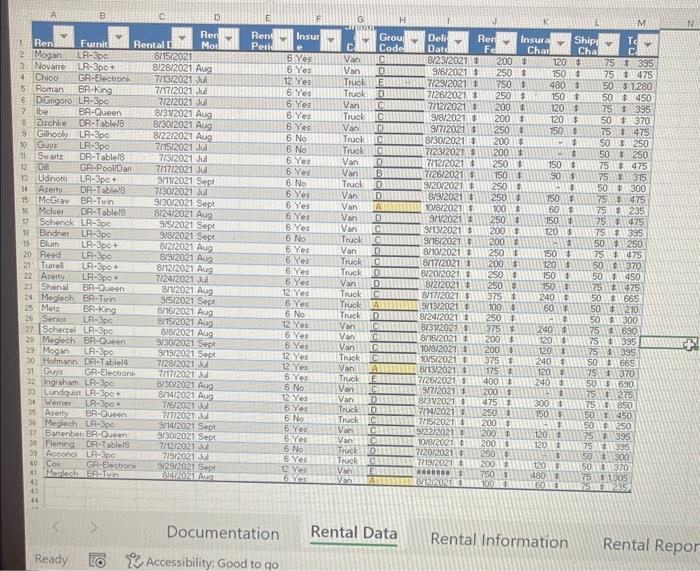
Task: Select the Gilhooly renter cell
Action: point(57,133)
